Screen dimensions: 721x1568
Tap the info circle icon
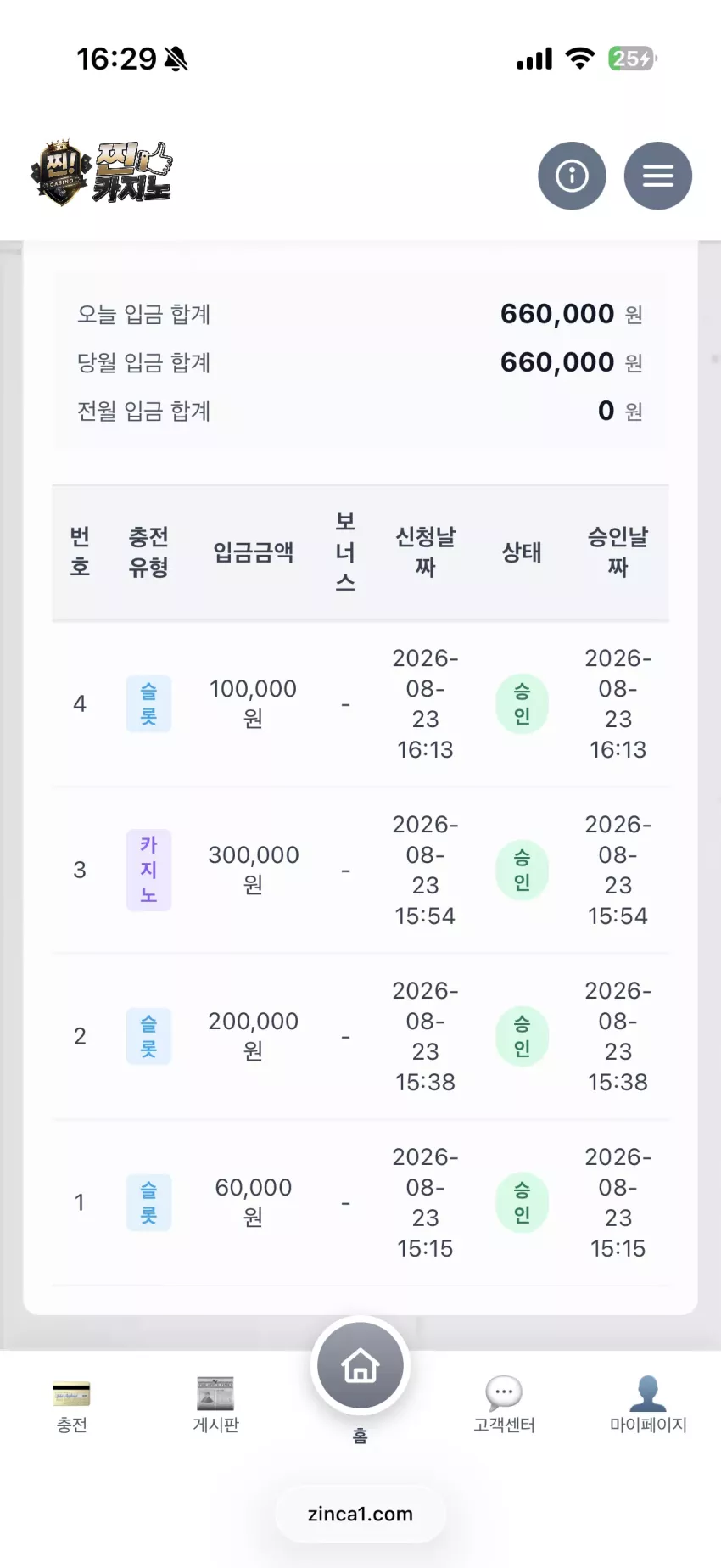pyautogui.click(x=572, y=176)
